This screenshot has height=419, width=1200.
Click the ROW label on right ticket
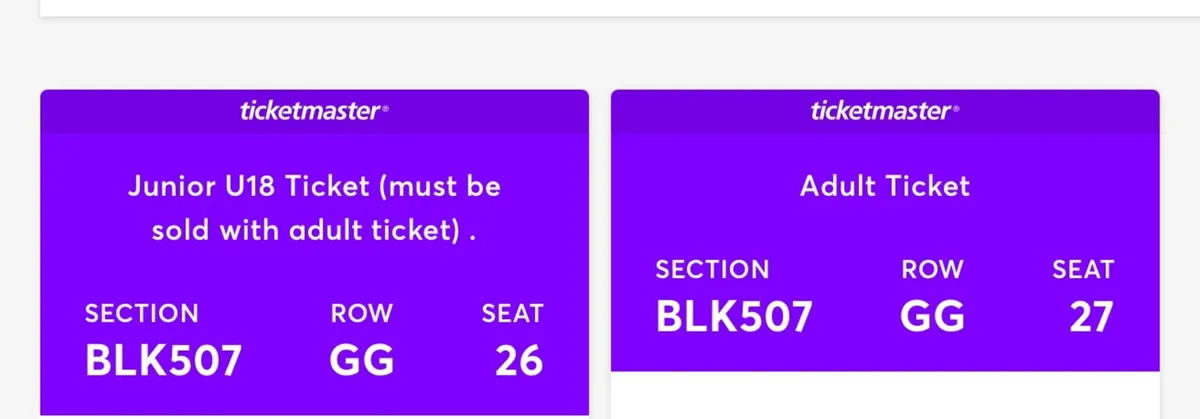coord(932,269)
